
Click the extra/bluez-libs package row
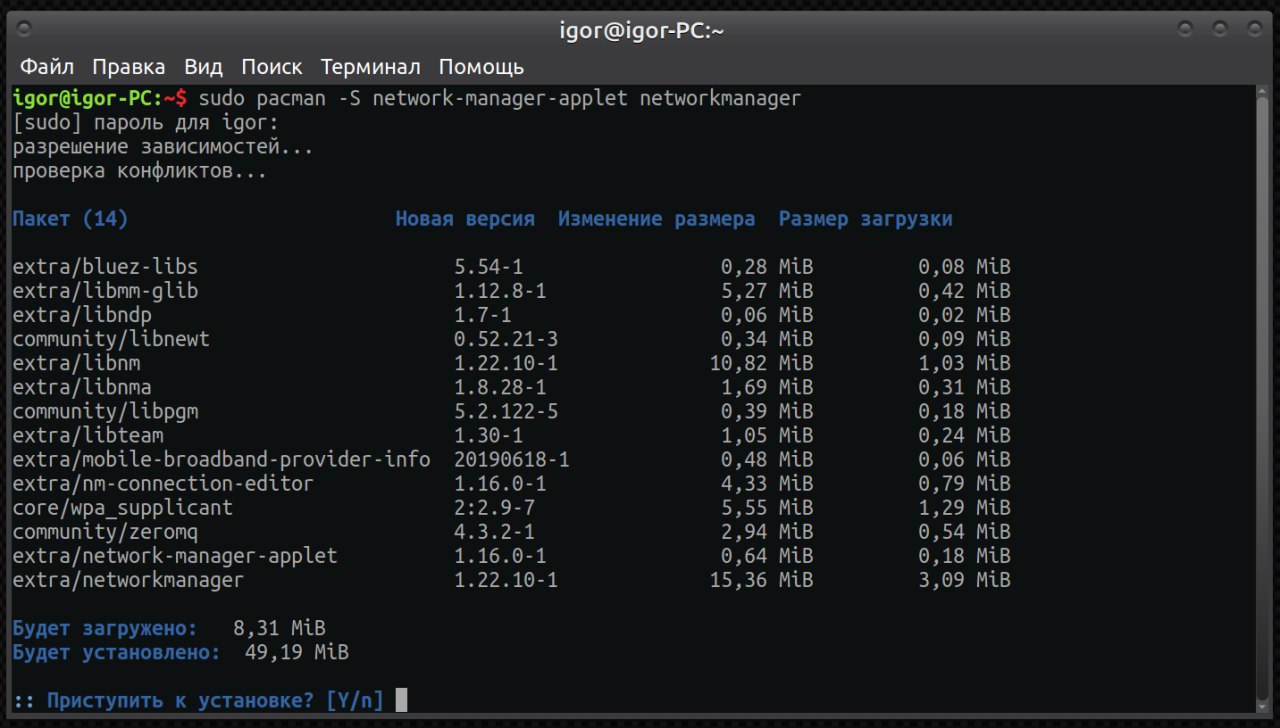point(511,267)
